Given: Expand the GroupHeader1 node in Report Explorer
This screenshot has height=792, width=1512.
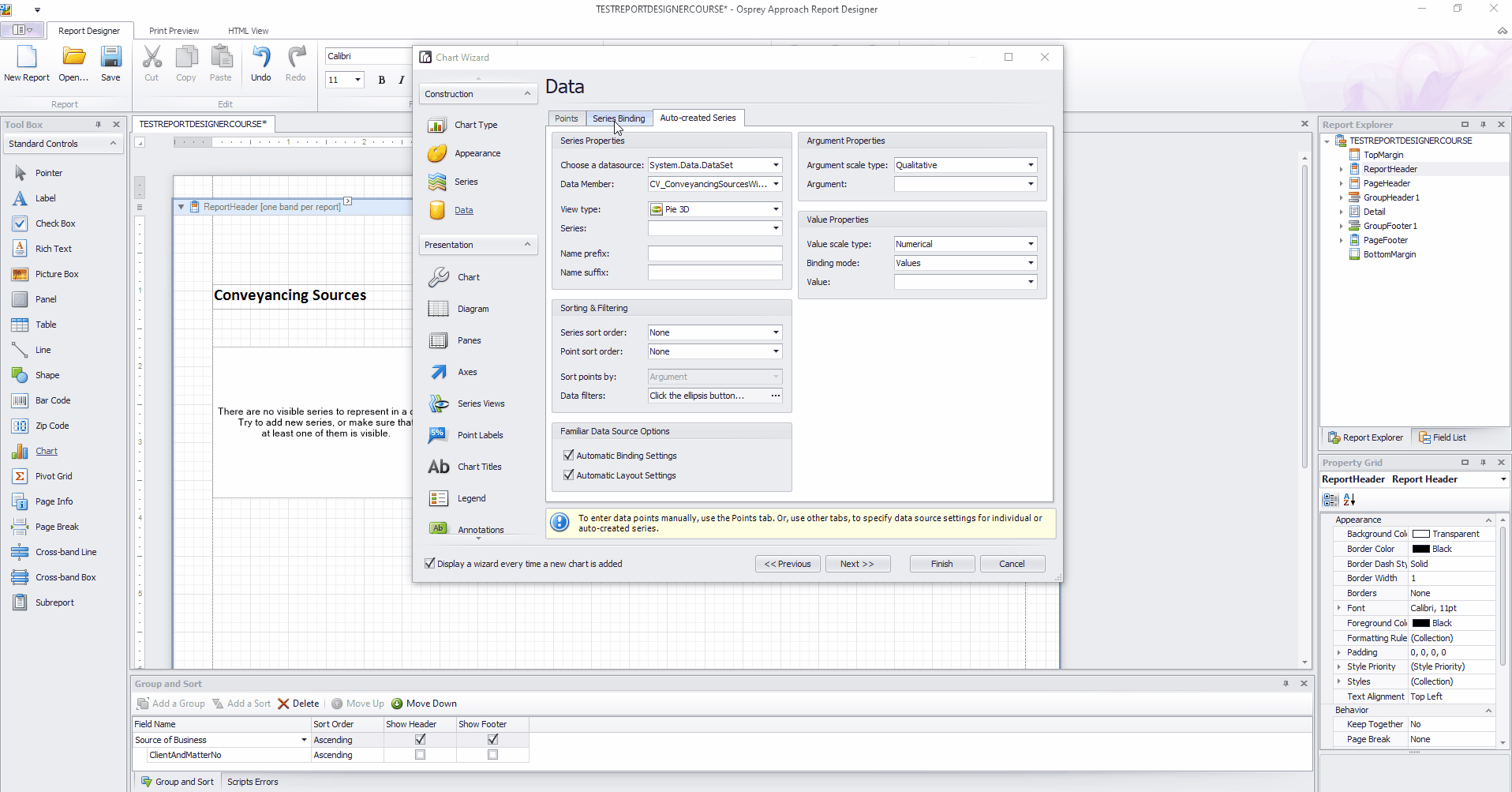Looking at the screenshot, I should point(1341,197).
